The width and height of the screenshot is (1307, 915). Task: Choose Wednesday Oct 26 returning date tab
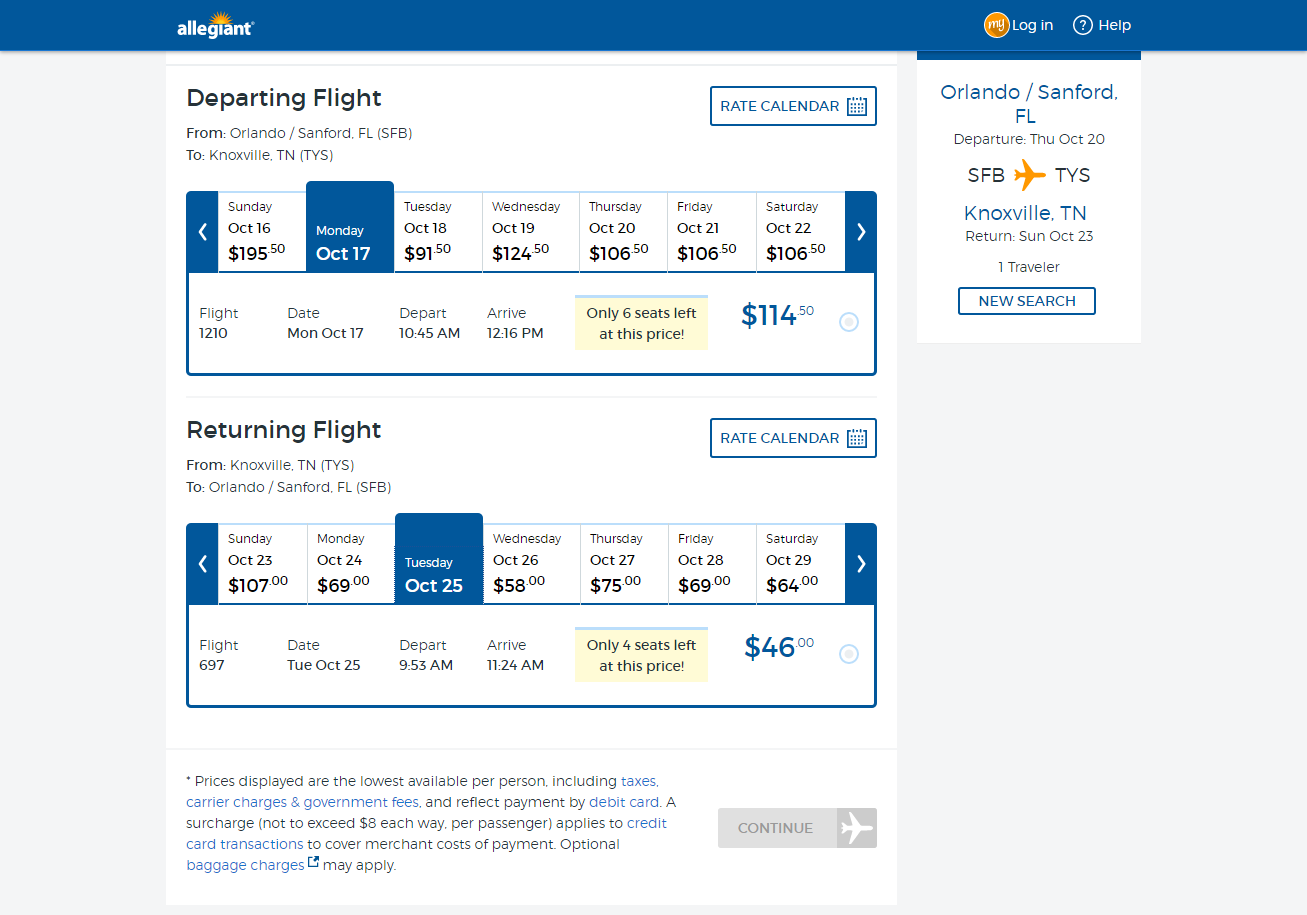531,564
